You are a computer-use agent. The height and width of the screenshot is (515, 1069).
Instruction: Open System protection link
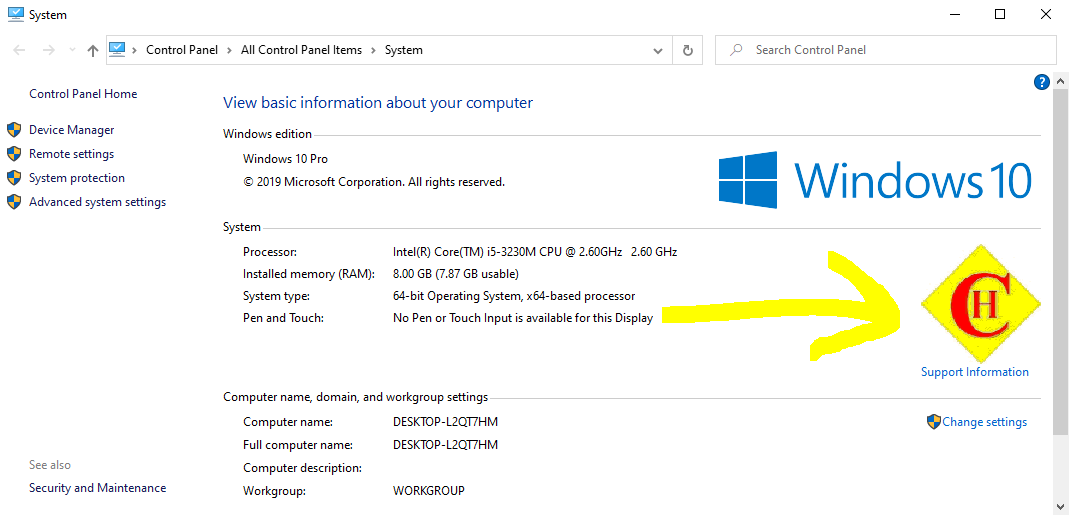point(77,178)
